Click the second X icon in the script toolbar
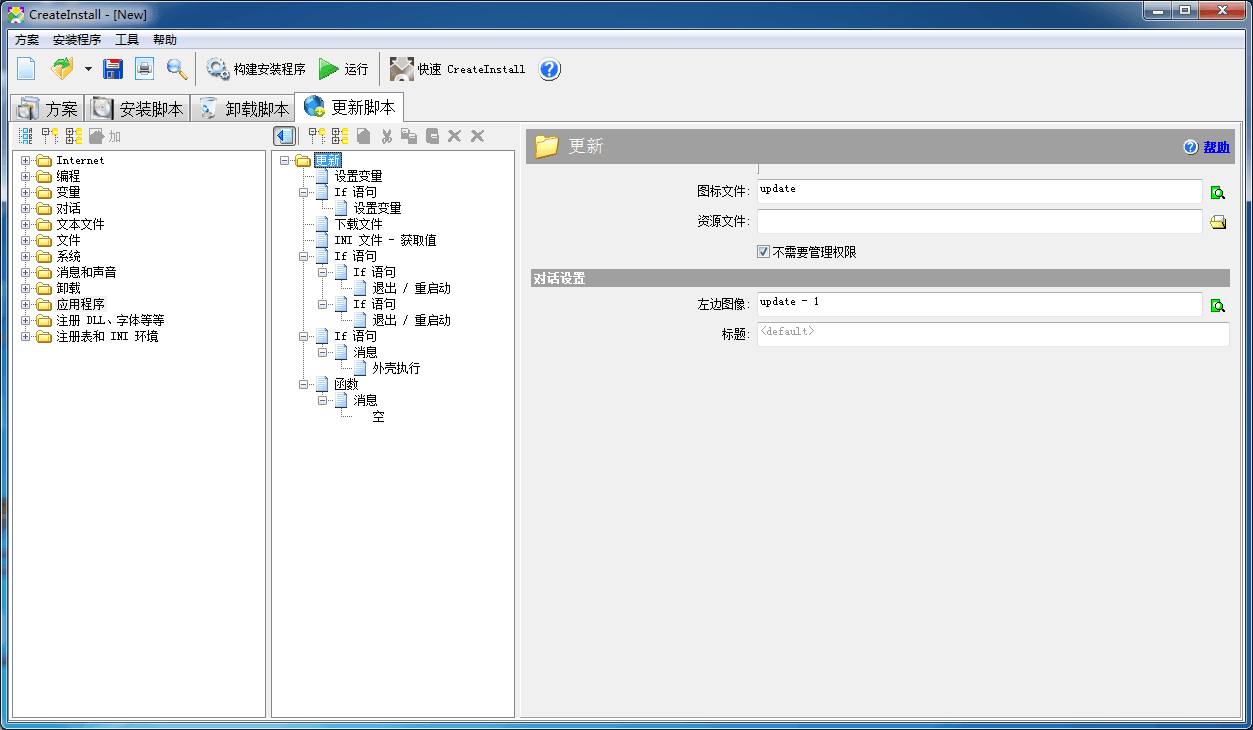Screen dimensions: 1253x730 (x=477, y=136)
